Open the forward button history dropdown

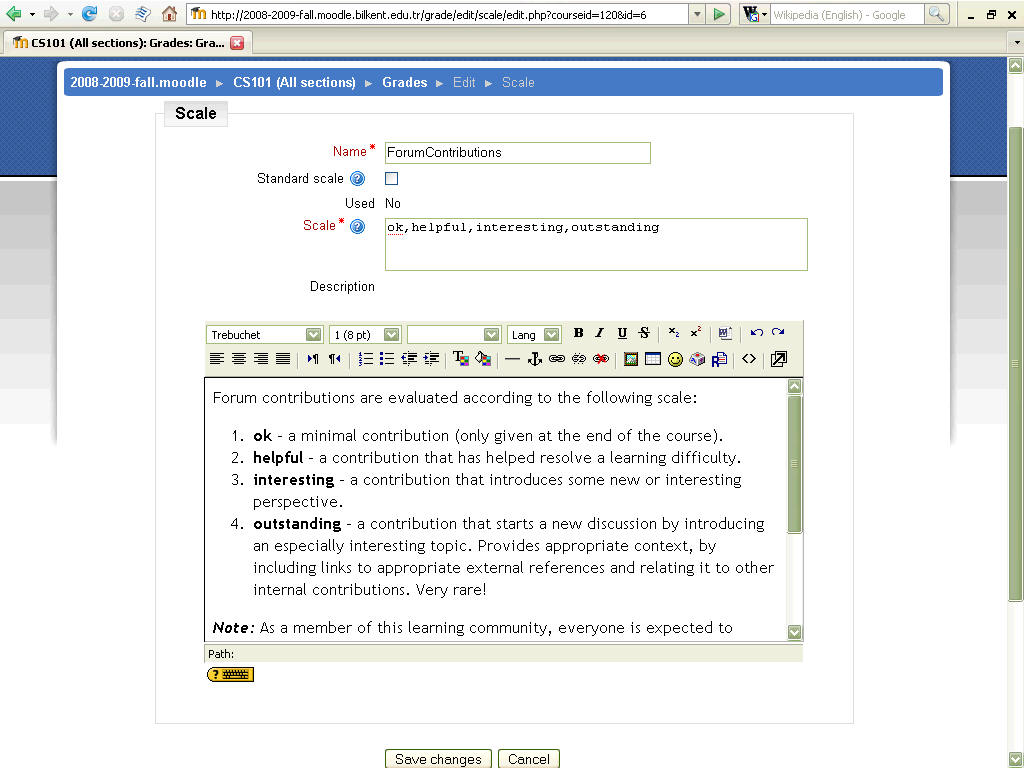coord(70,14)
